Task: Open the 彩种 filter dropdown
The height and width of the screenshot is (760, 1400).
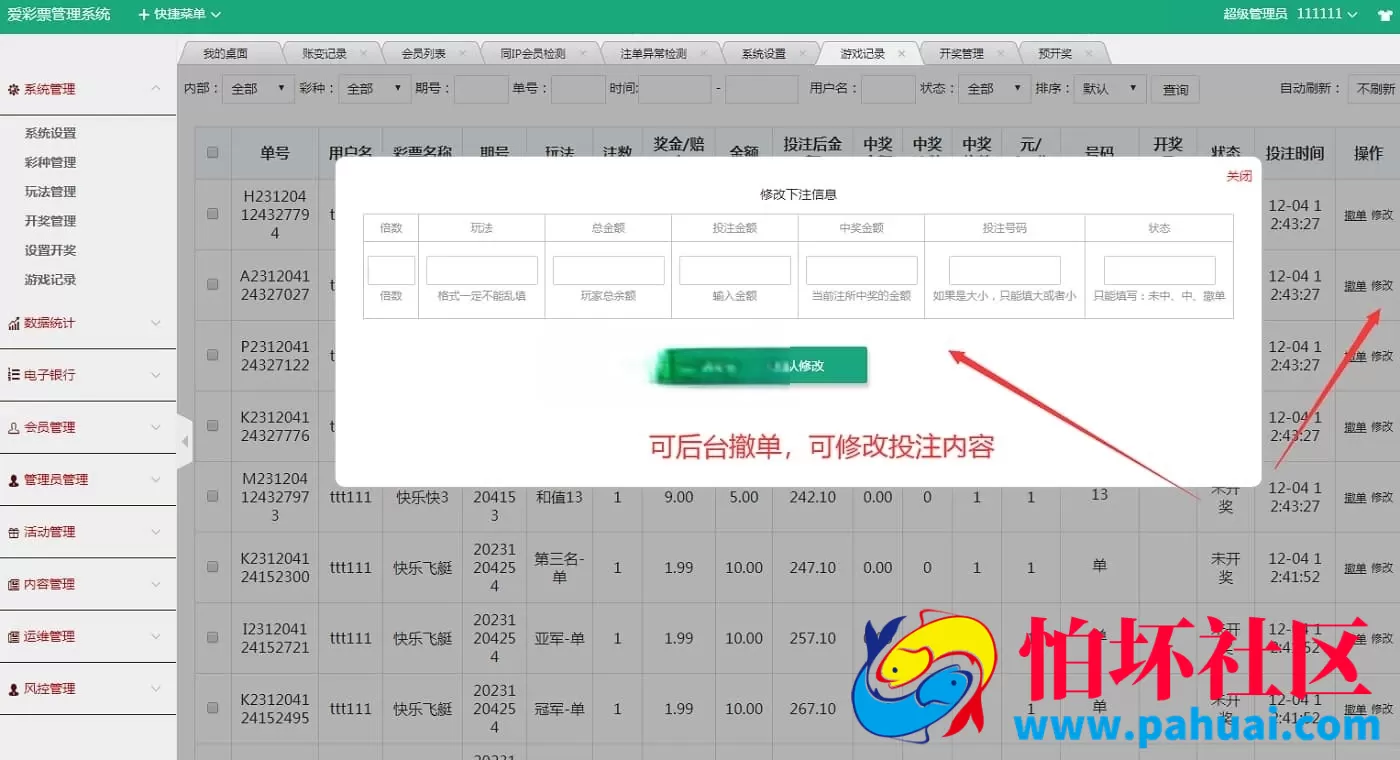Action: [374, 89]
